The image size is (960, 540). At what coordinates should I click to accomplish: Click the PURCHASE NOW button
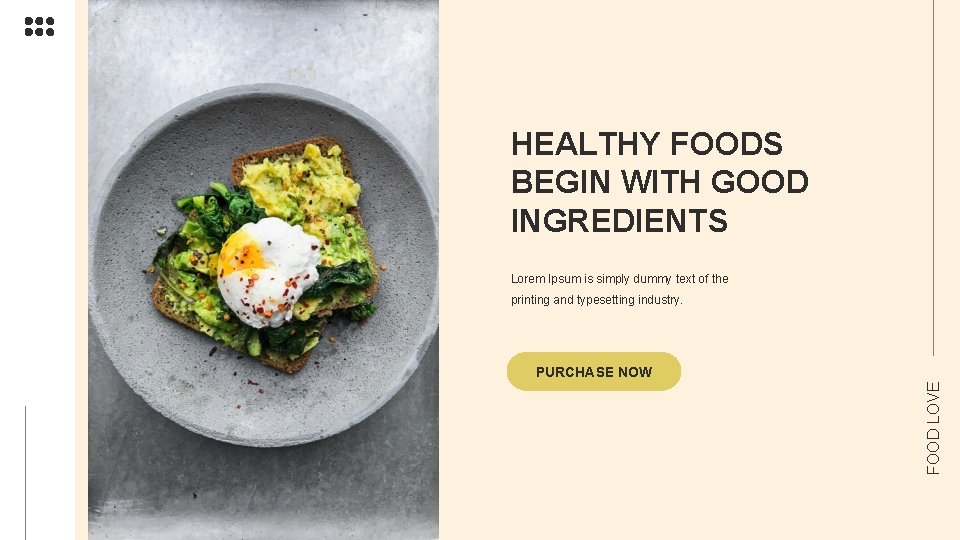pos(594,372)
